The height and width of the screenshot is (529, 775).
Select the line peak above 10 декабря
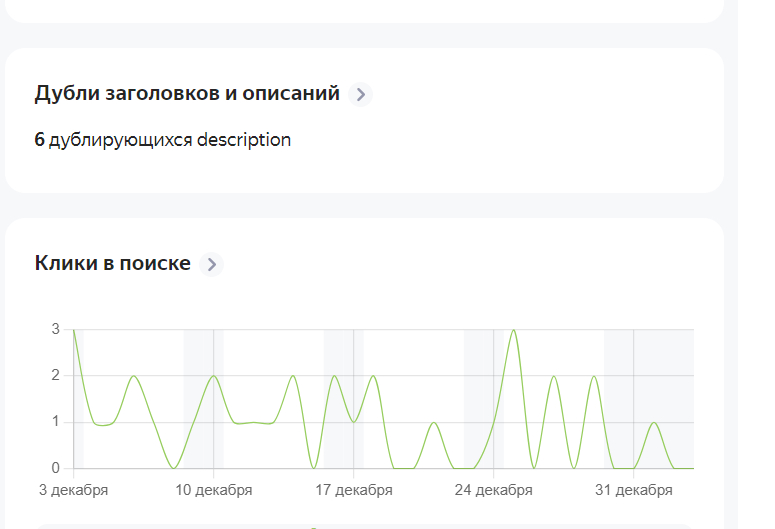pos(214,376)
